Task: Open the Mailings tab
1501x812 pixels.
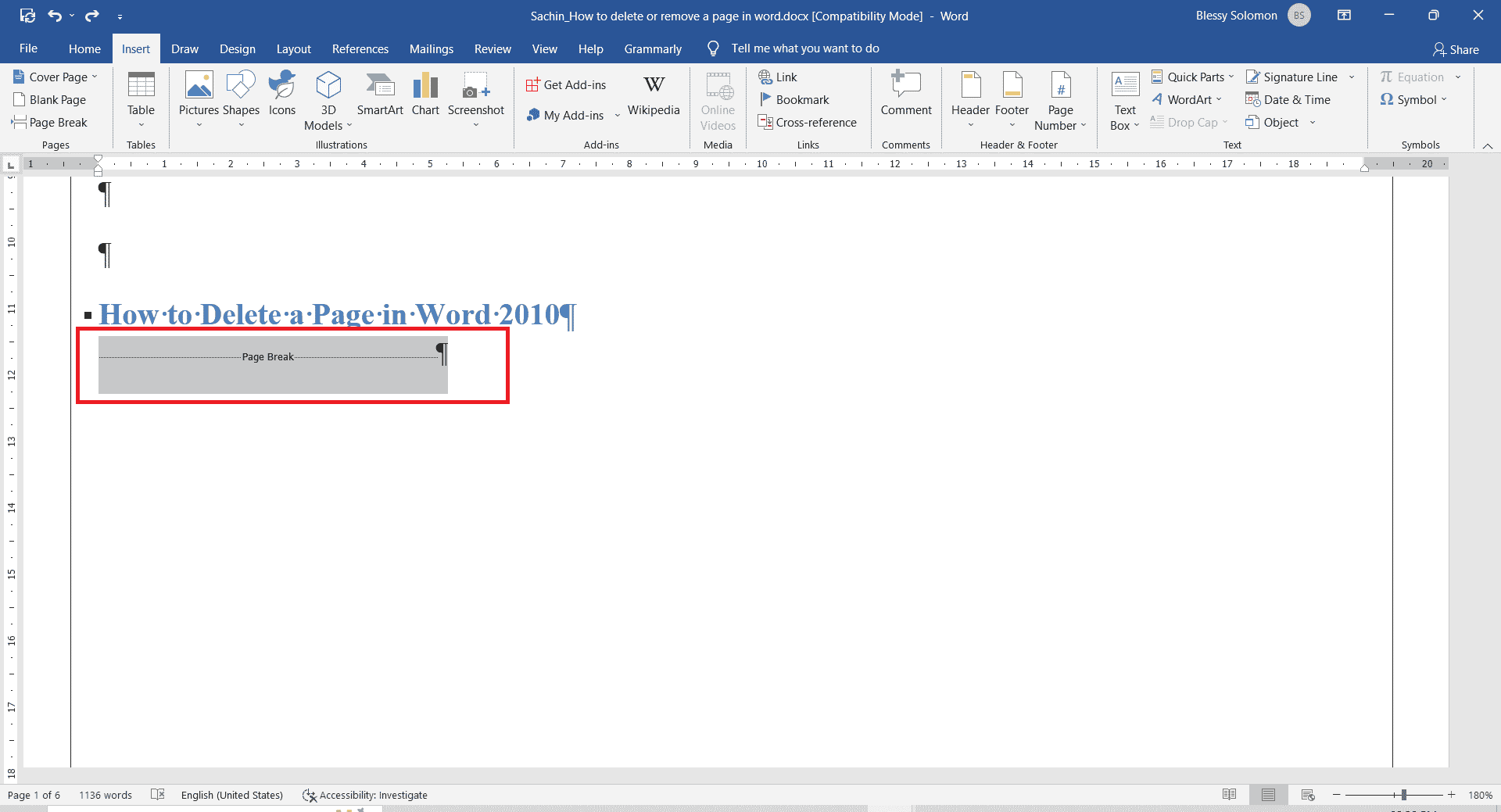Action: [x=431, y=48]
